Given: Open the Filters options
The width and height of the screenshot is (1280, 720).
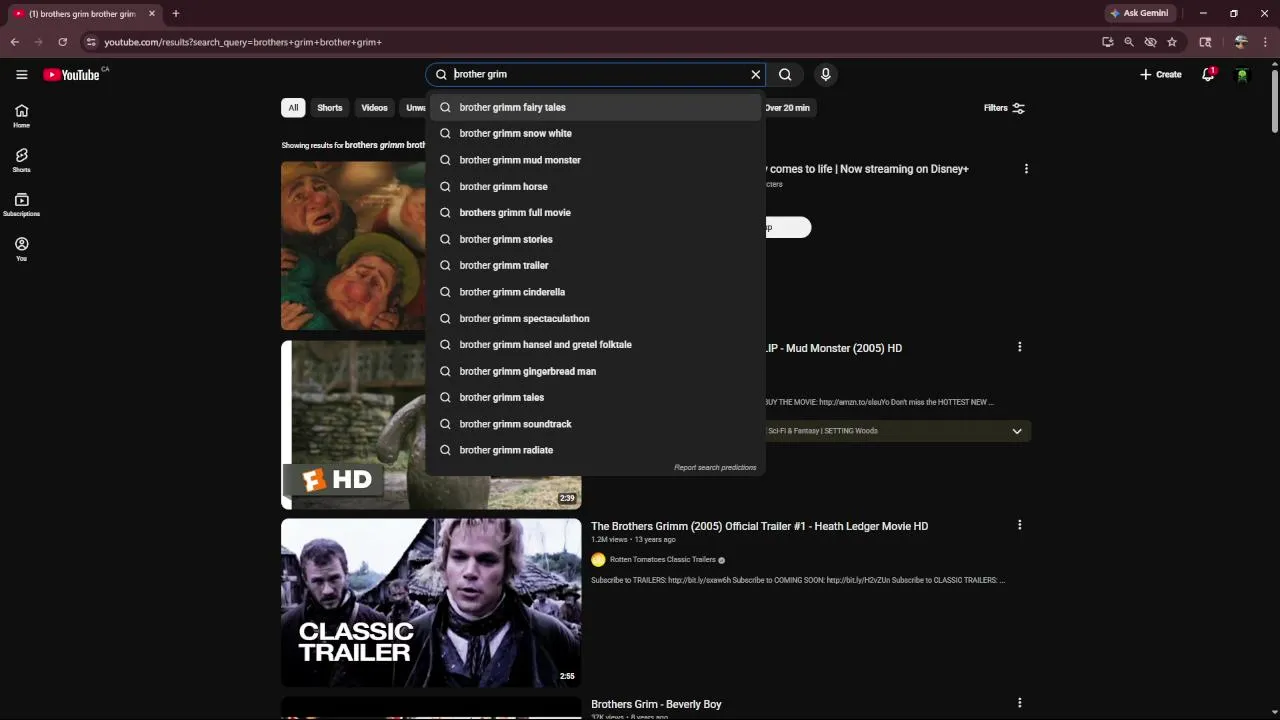Looking at the screenshot, I should point(1004,108).
